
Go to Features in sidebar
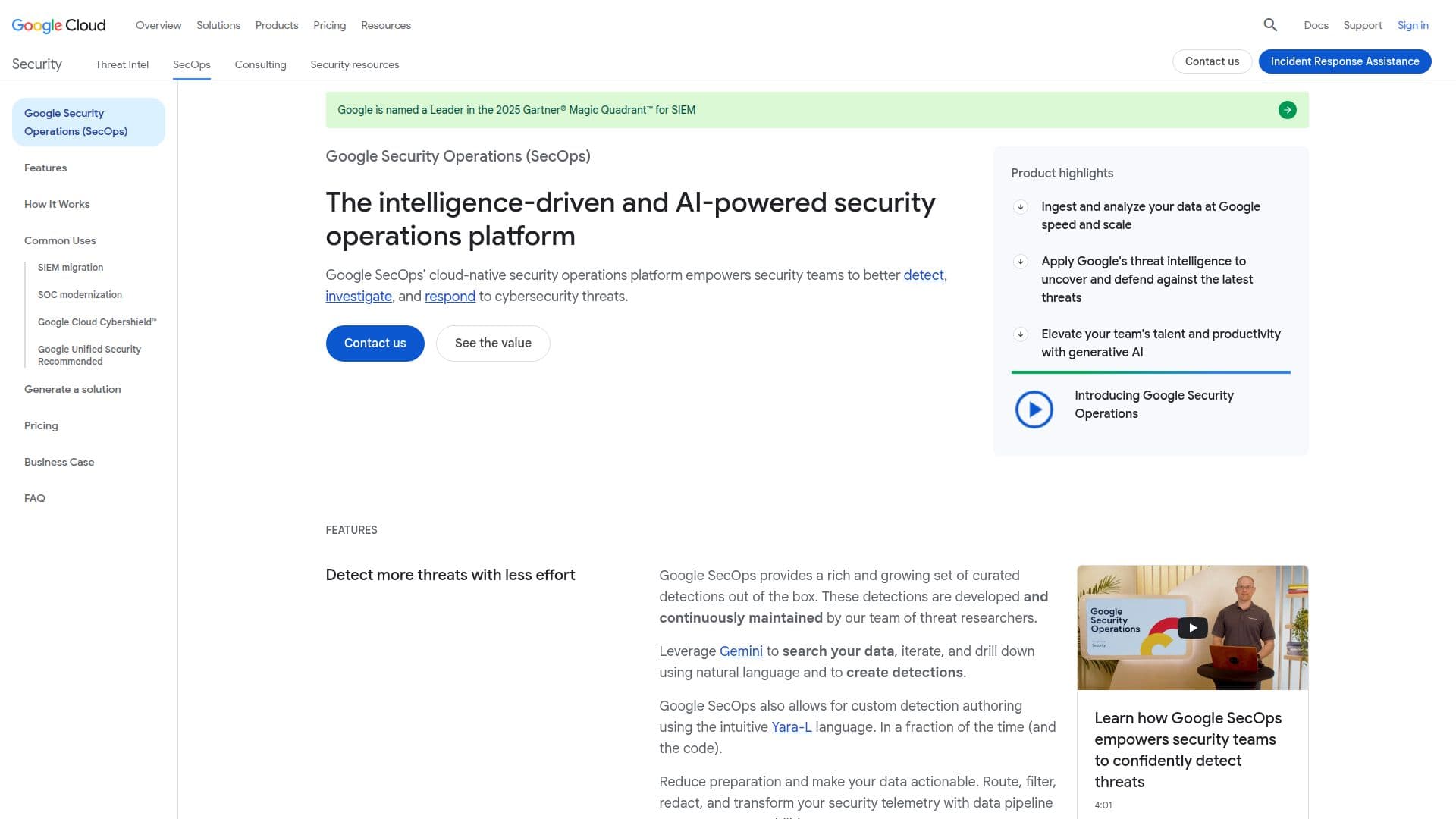click(45, 168)
